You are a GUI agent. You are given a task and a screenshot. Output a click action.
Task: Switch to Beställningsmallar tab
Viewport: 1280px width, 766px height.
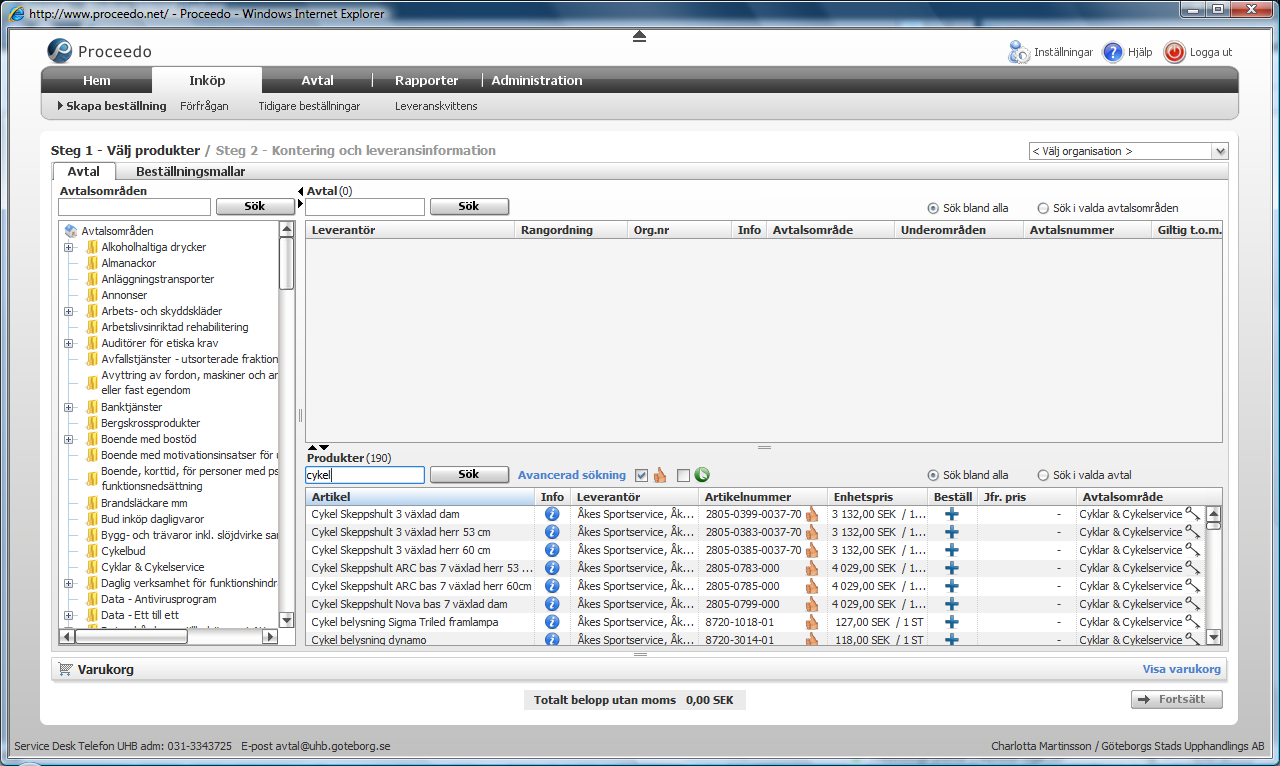point(191,171)
